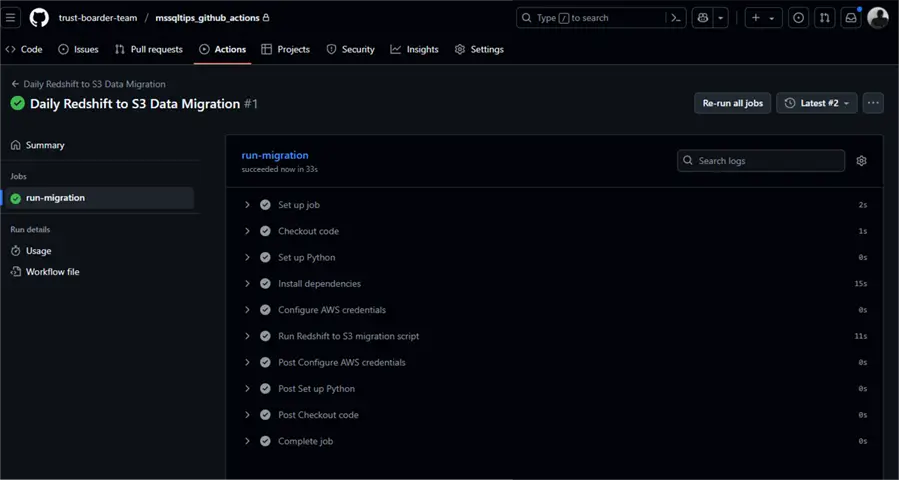Open the Insights tab

coord(414,49)
